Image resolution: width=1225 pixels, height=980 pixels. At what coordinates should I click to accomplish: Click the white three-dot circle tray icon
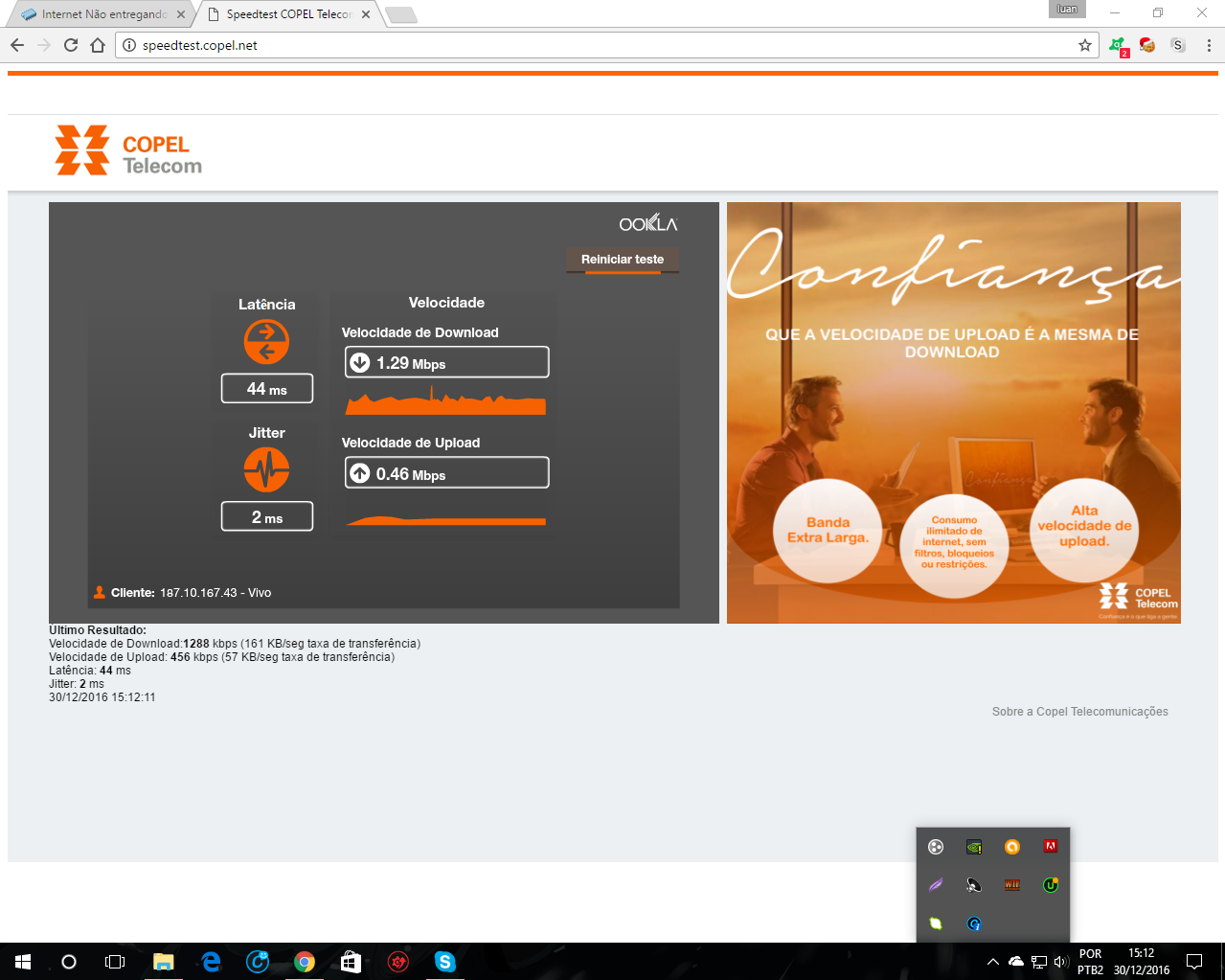coord(936,847)
